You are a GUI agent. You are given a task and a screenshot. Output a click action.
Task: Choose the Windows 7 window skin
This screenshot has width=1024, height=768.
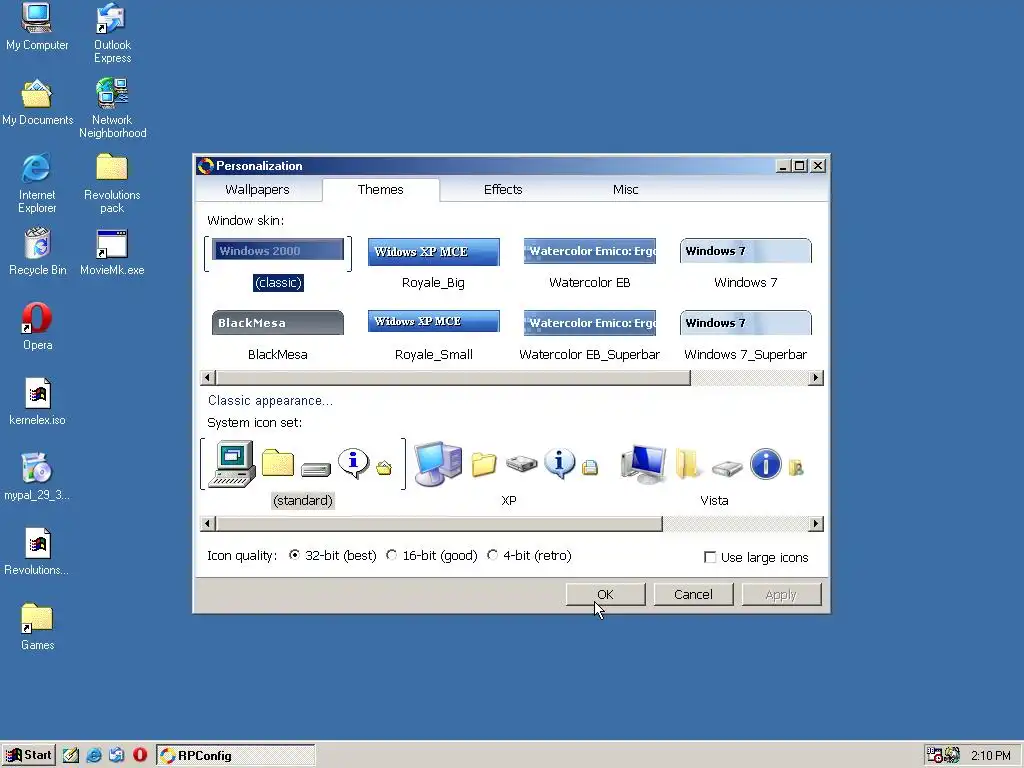pyautogui.click(x=746, y=264)
